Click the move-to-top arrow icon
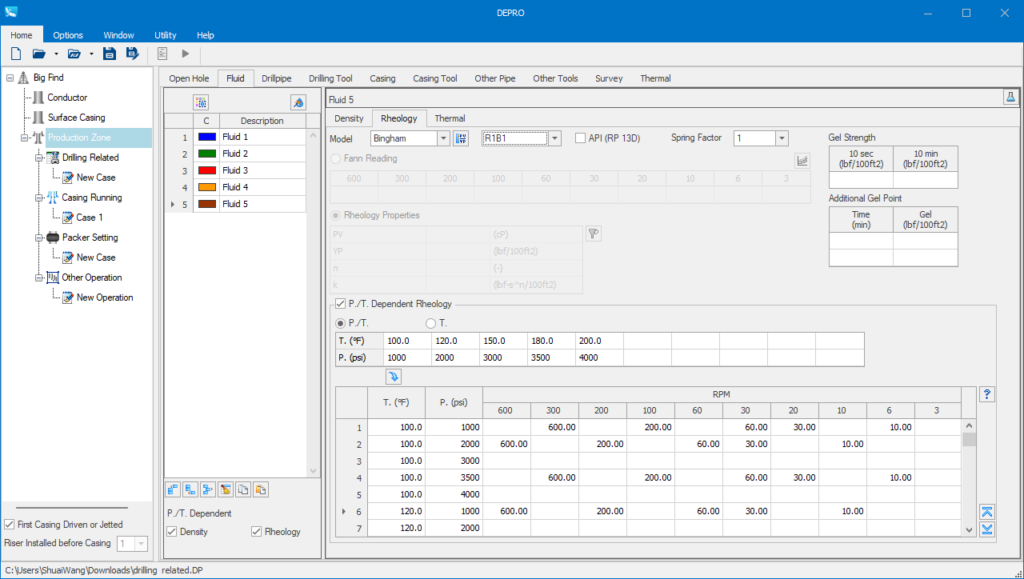 [987, 512]
